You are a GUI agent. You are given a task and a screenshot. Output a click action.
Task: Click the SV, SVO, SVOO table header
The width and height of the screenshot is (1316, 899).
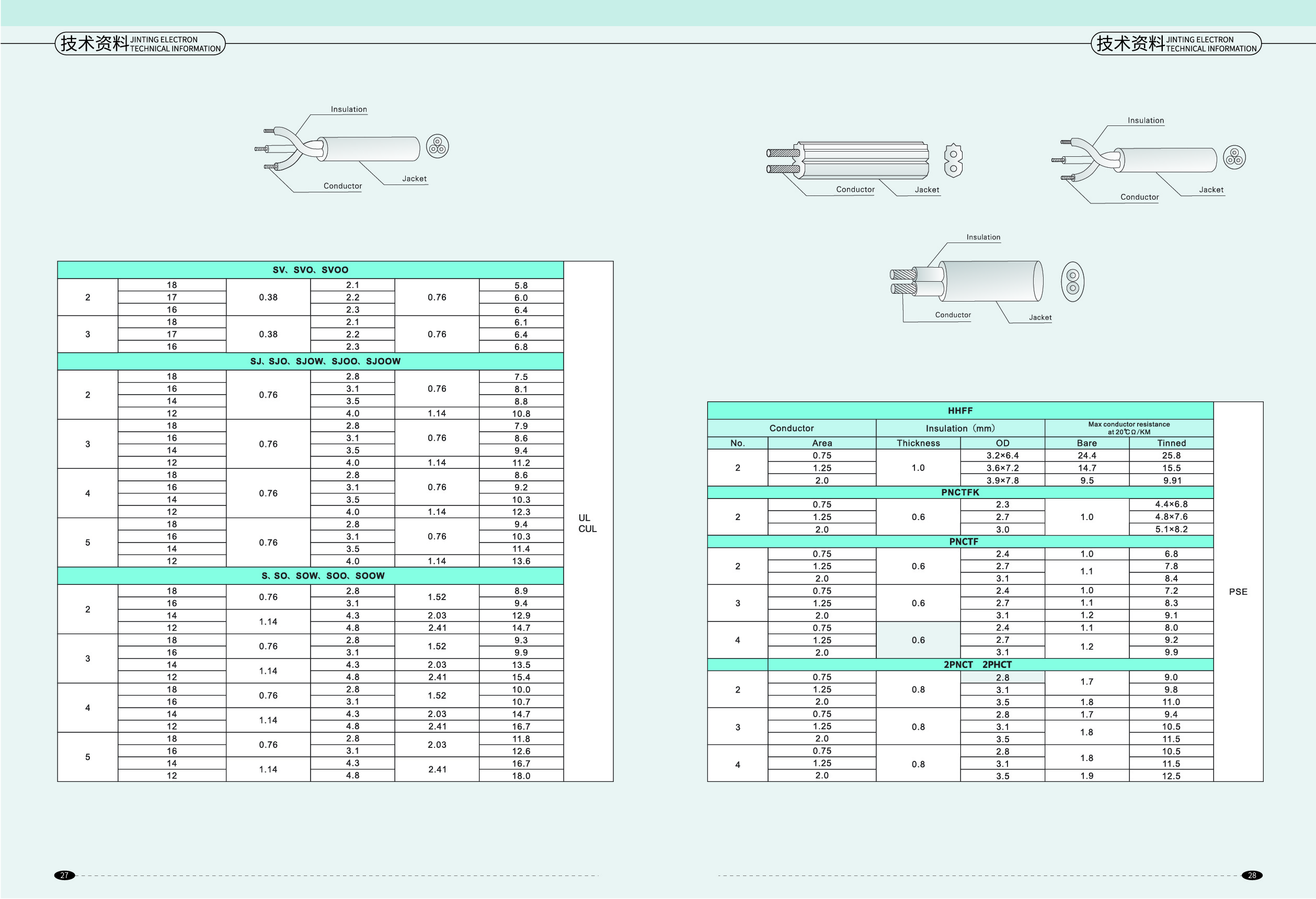[x=311, y=270]
